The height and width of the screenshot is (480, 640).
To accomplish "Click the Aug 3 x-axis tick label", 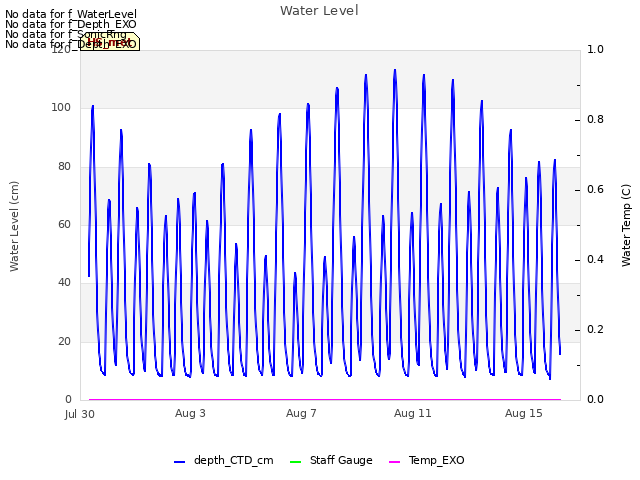I will click(190, 413).
